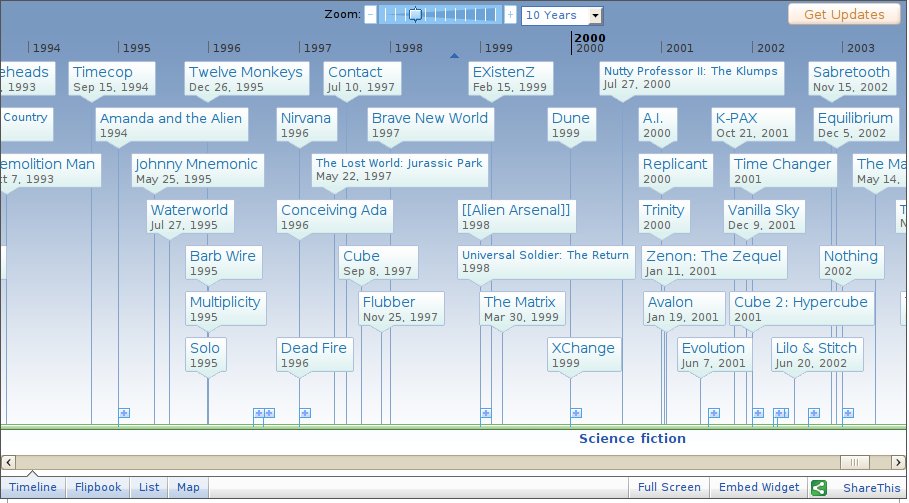Click the scrollbar right arrow
The image size is (909, 503).
pyautogui.click(x=898, y=462)
